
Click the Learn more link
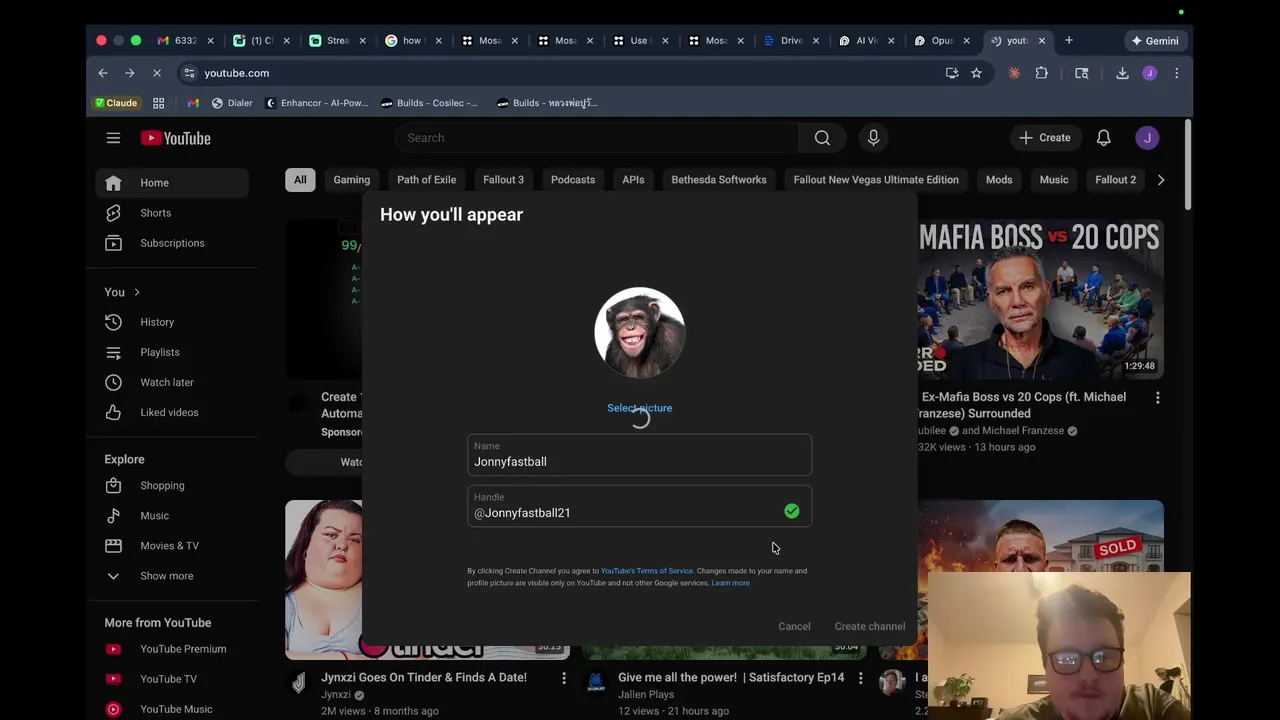[730, 583]
